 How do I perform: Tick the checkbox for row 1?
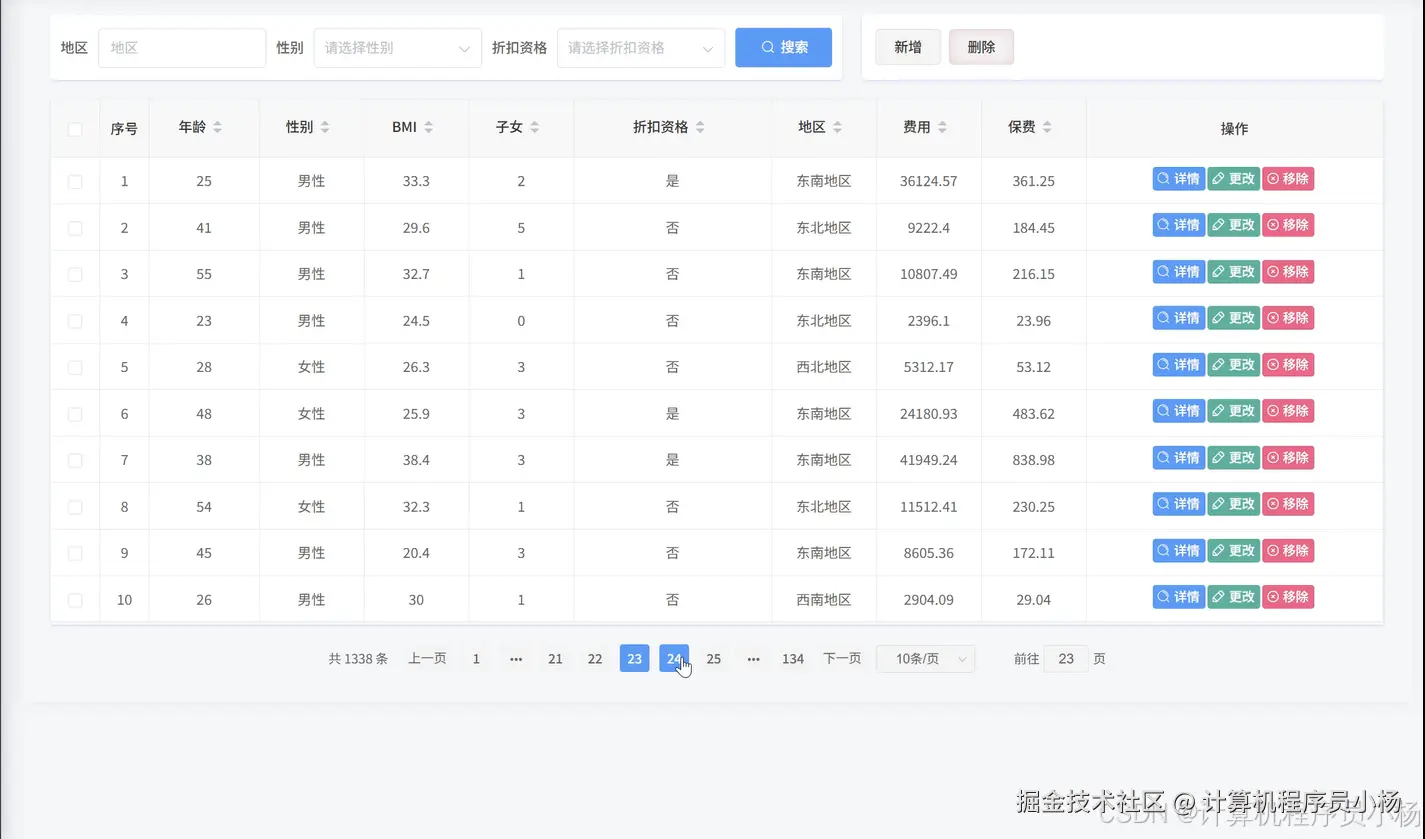point(75,182)
